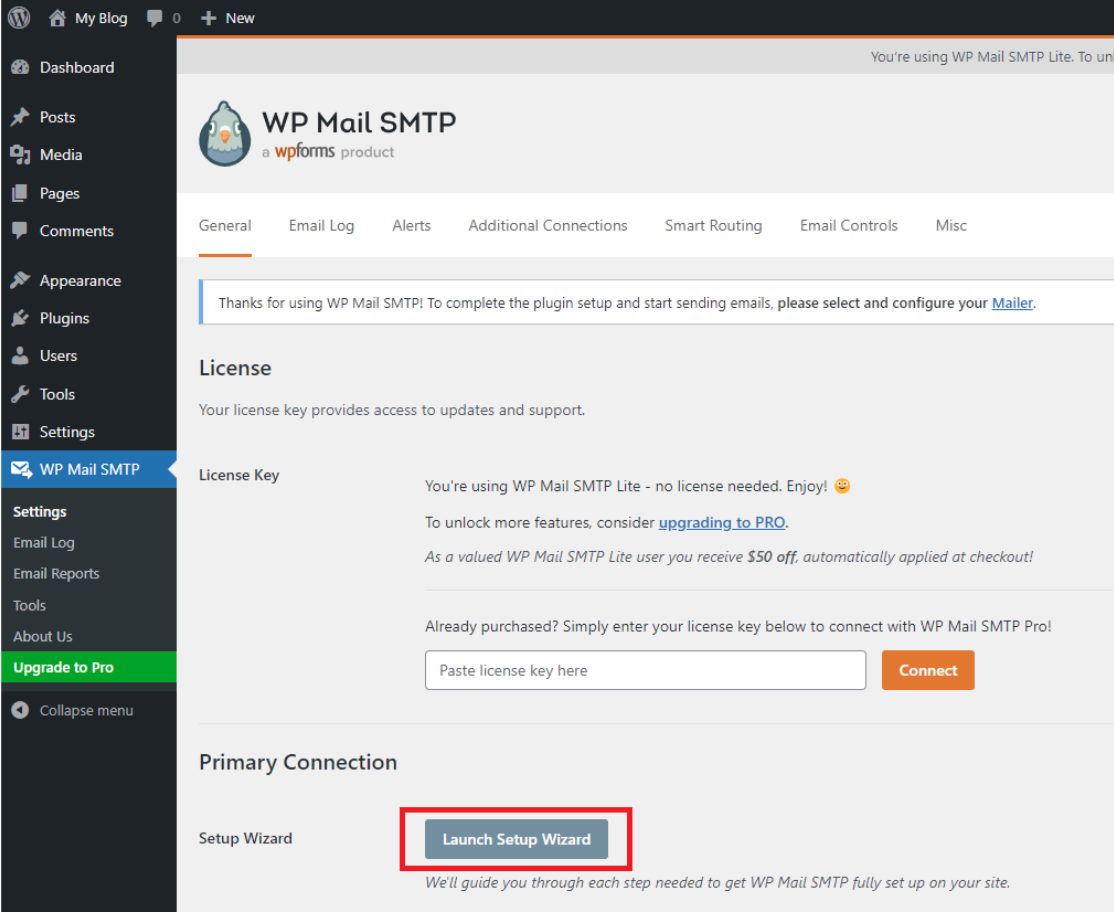Screen dimensions: 1114x912
Task: Open Dashboard in the sidebar
Action: coord(77,67)
